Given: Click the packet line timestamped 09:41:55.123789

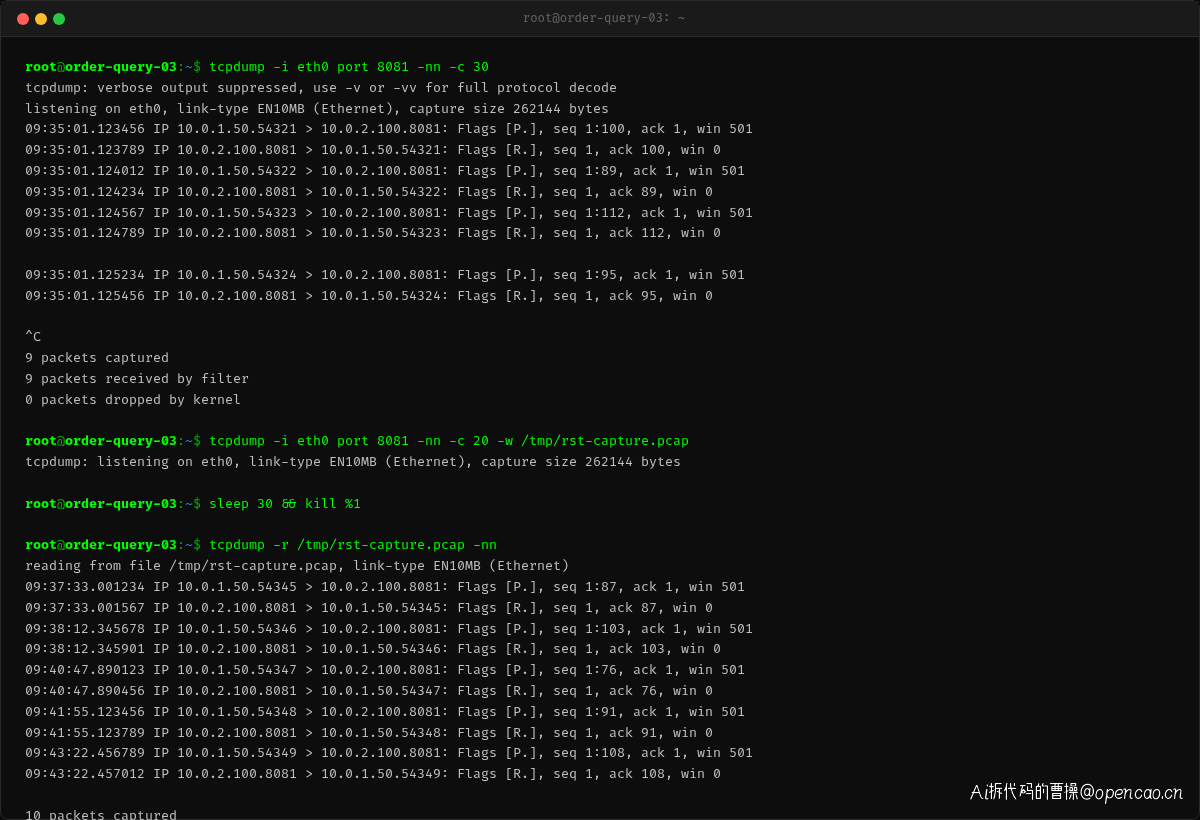Looking at the screenshot, I should click(369, 733).
